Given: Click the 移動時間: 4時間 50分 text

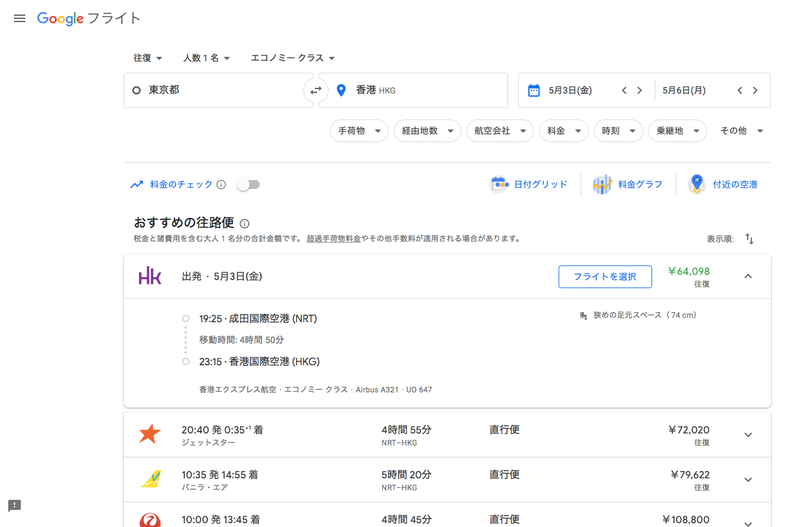Looking at the screenshot, I should point(241,340).
